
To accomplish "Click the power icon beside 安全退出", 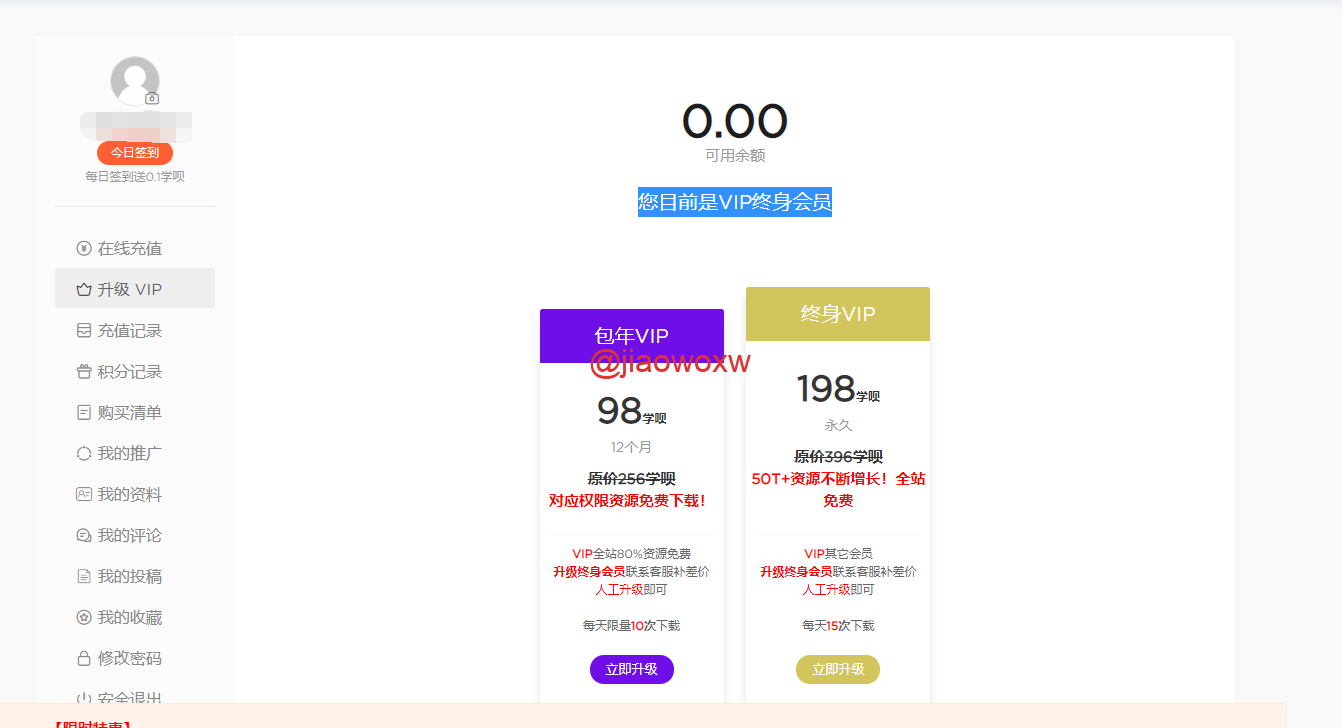I will click(84, 698).
